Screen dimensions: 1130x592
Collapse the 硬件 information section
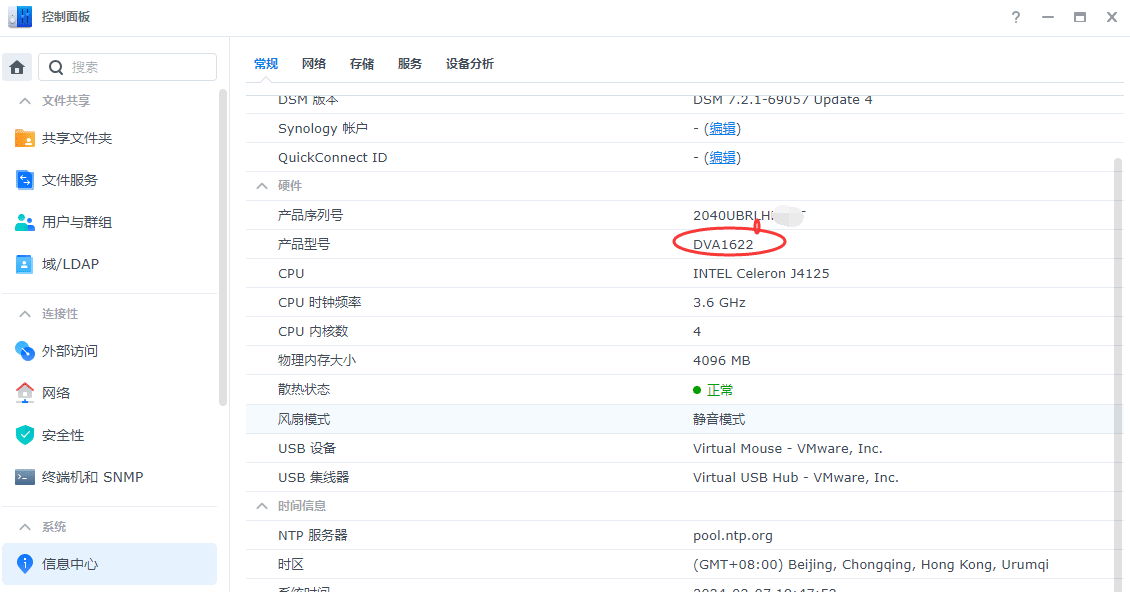pyautogui.click(x=261, y=185)
